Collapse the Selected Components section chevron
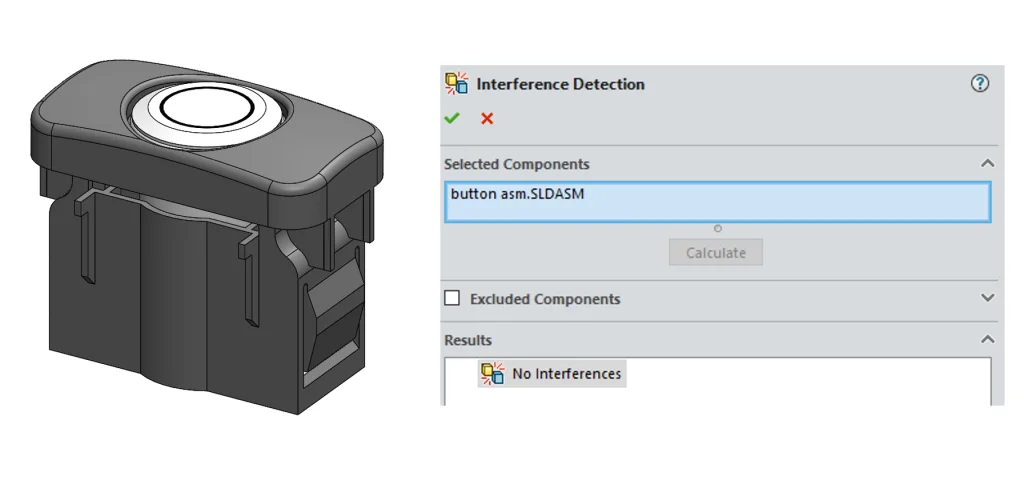1024x488 pixels. pos(987,163)
